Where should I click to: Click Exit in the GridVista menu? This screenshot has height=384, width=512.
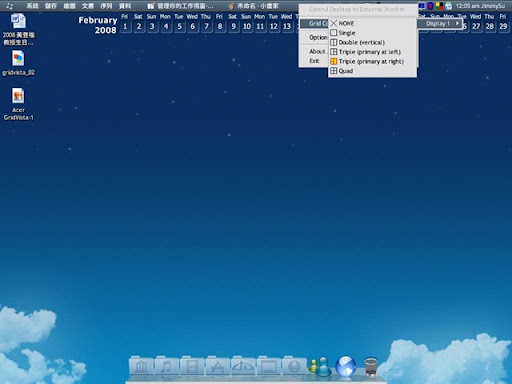[x=314, y=61]
